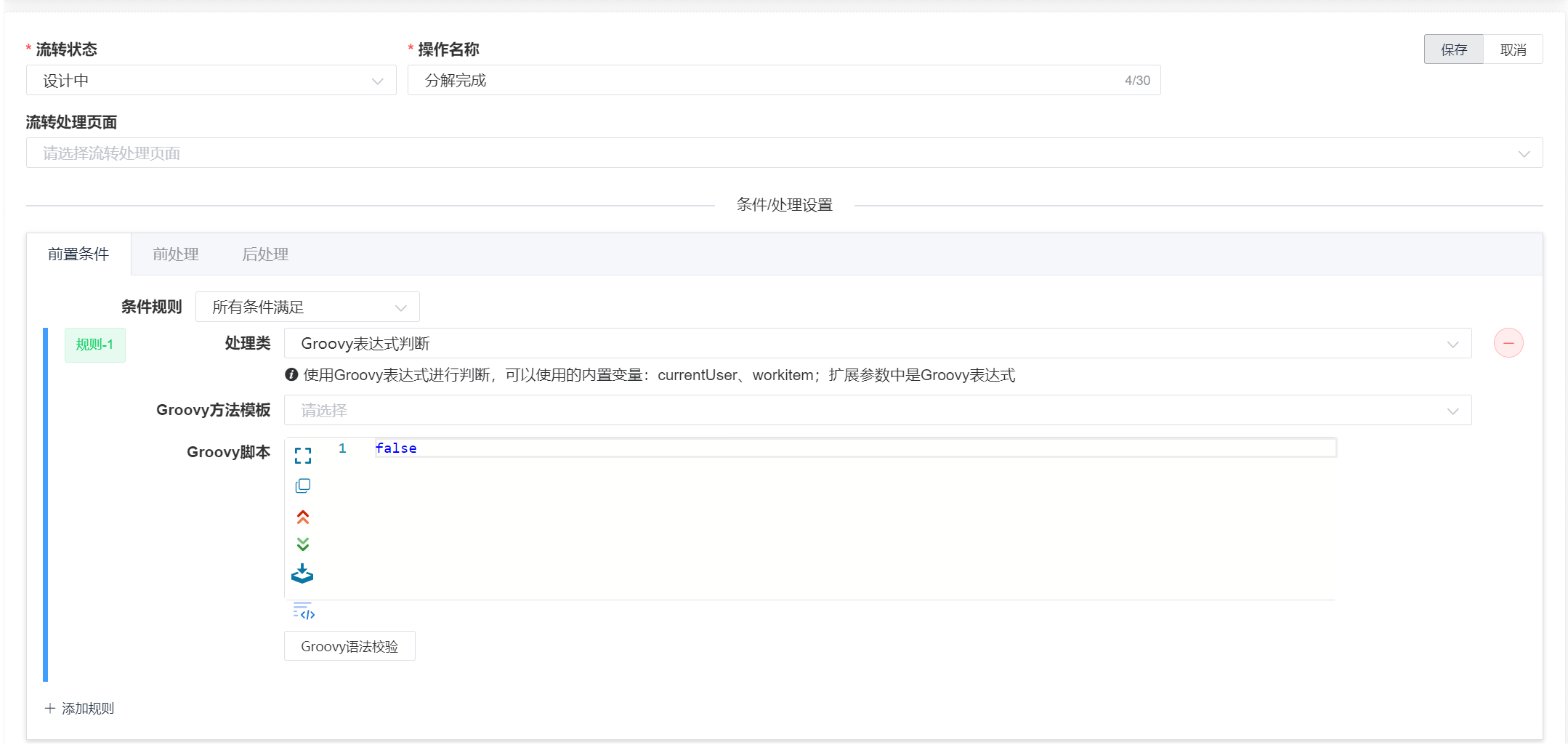Select the 前置条件 tab
Image resolution: width=1568 pixels, height=753 pixels.
78,254
